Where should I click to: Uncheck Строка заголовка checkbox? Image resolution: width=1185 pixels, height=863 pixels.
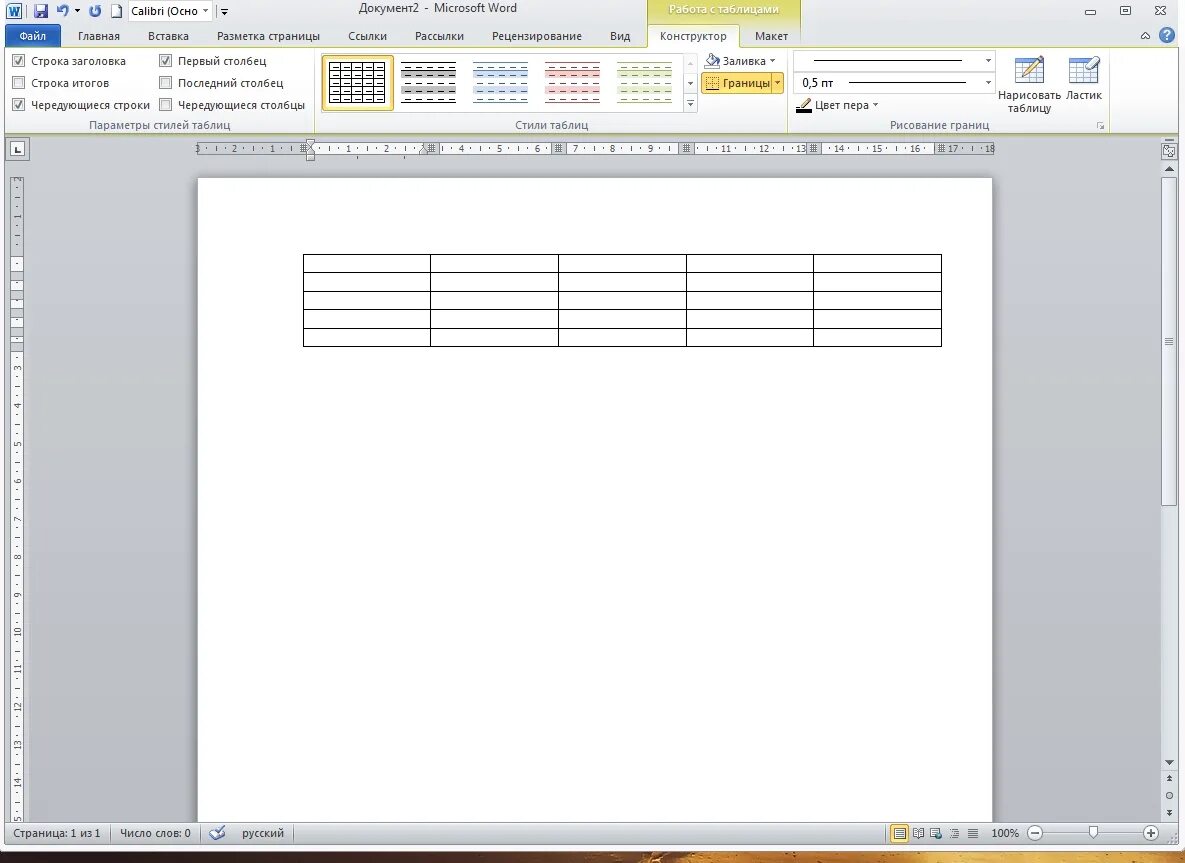[19, 60]
